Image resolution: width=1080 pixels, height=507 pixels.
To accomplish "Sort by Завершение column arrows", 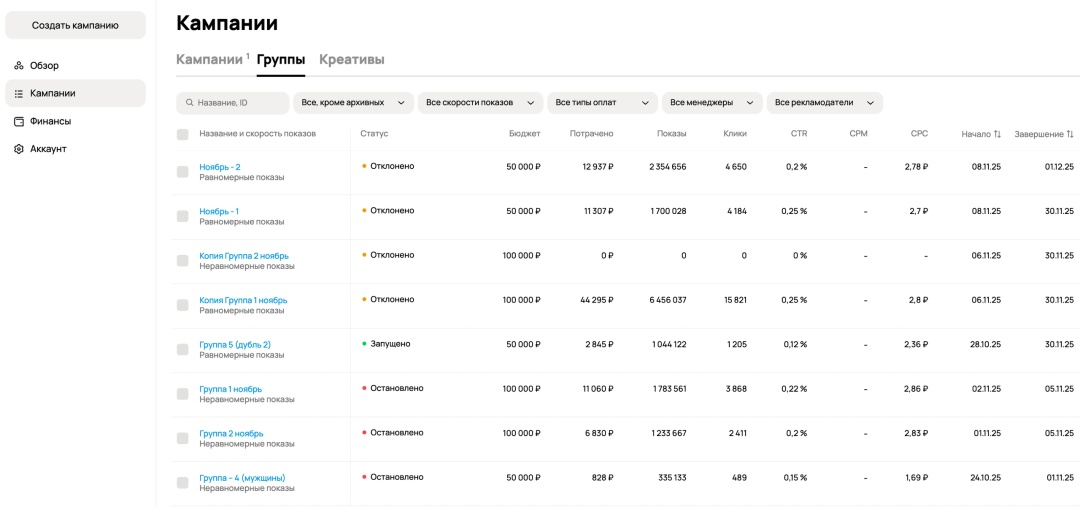I will [1070, 134].
